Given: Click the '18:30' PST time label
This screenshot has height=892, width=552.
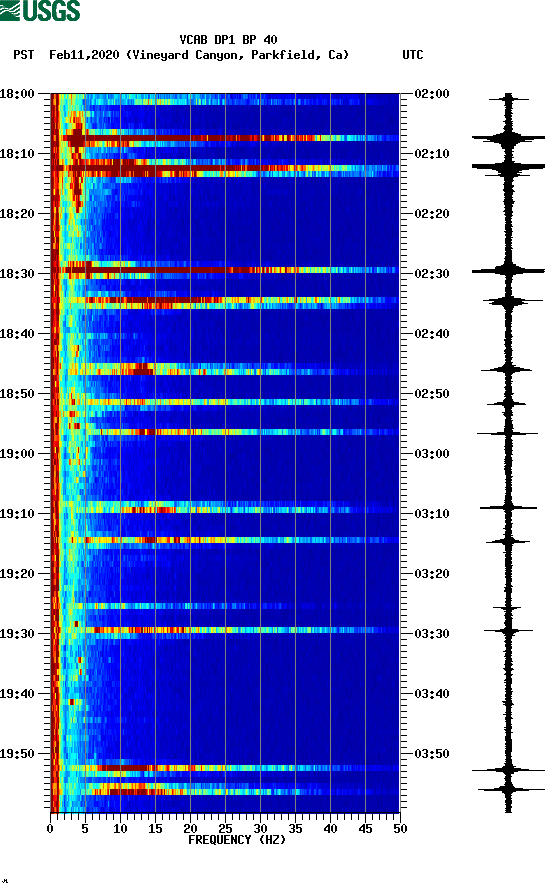Looking at the screenshot, I should (17, 274).
